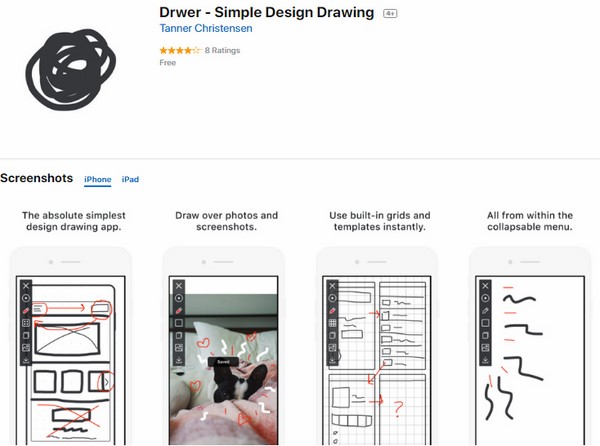Open the wireframe sketch screenshot thumbnail

point(71,346)
